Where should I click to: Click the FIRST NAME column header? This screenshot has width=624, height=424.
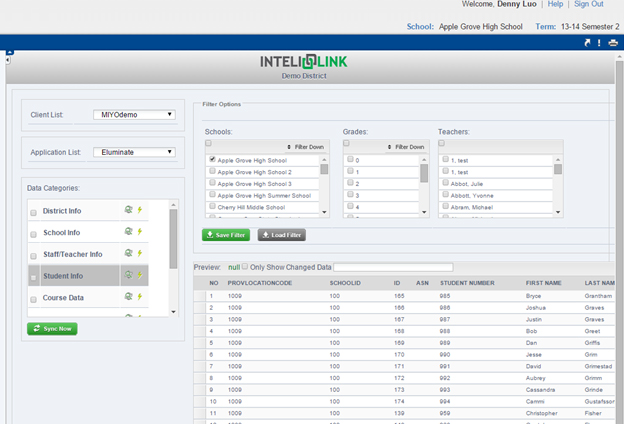pos(544,283)
